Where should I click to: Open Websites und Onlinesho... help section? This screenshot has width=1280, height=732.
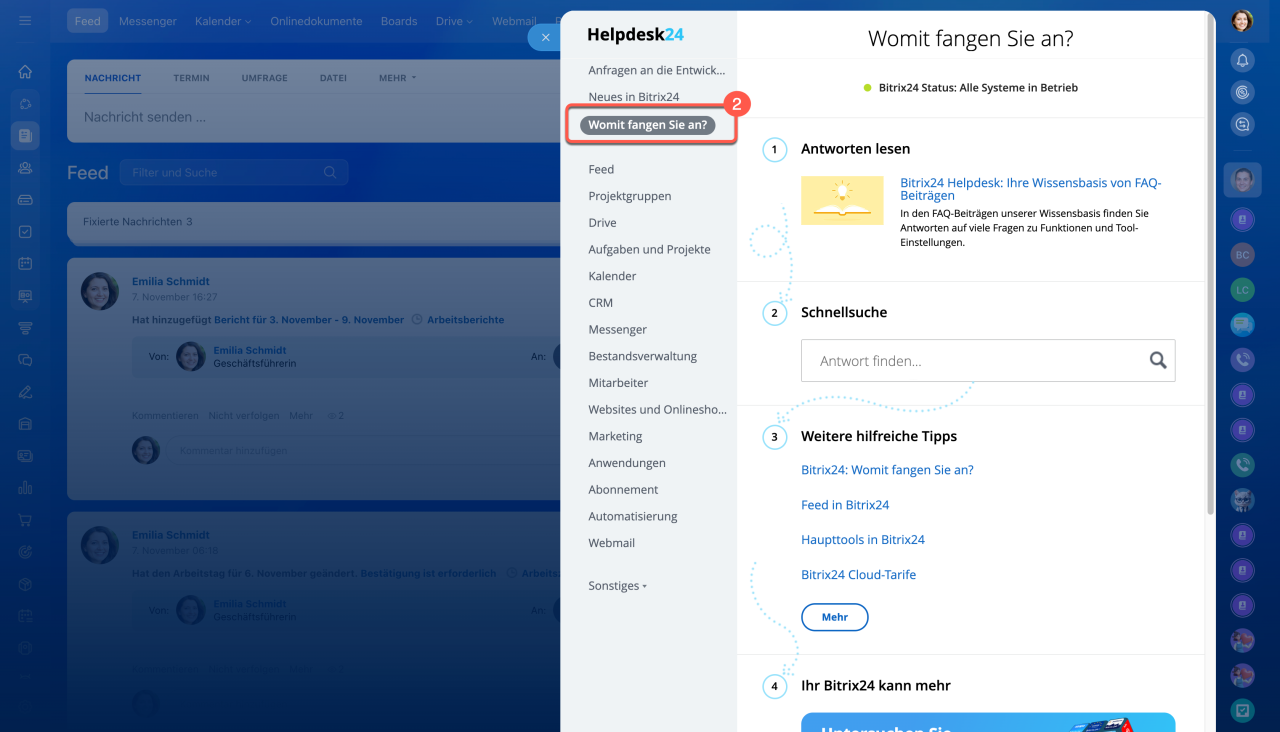(x=657, y=410)
